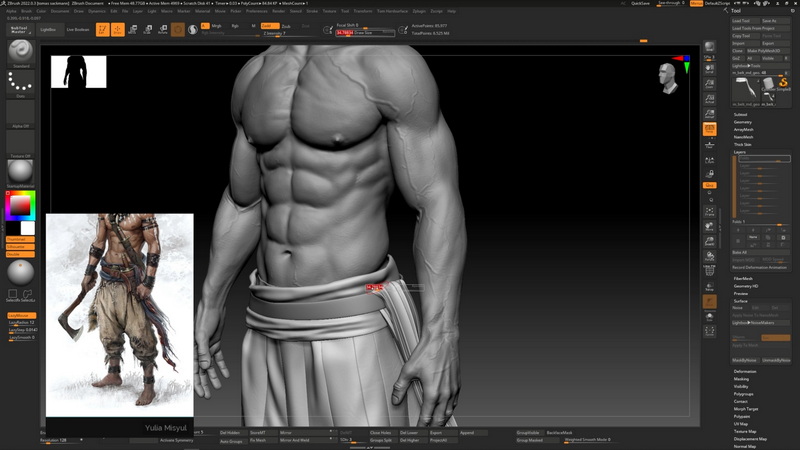Open the Document menu
This screenshot has width=800, height=450.
(60, 11)
